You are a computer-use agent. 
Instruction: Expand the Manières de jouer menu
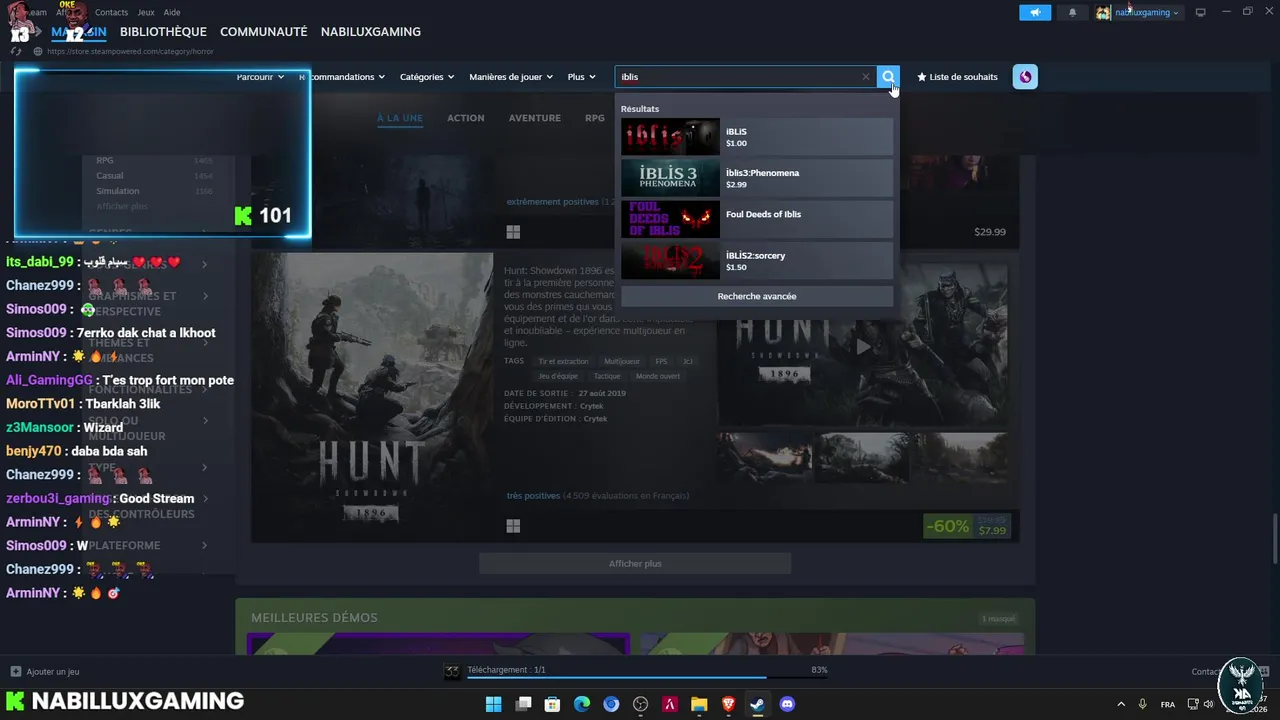(x=511, y=77)
